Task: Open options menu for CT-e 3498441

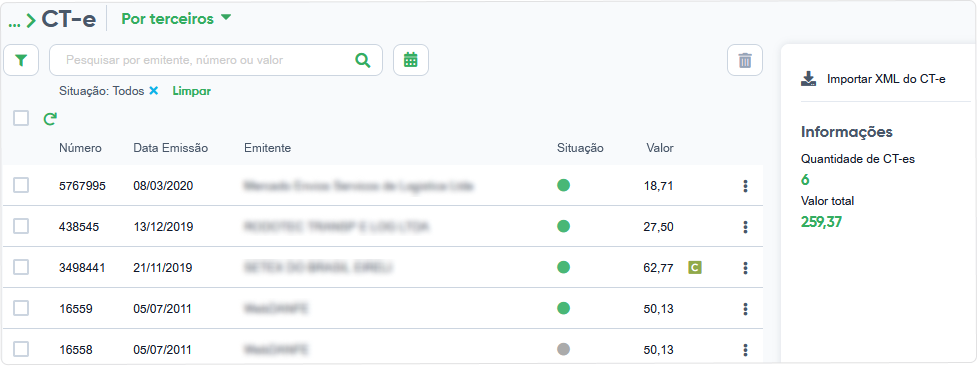Action: point(745,268)
